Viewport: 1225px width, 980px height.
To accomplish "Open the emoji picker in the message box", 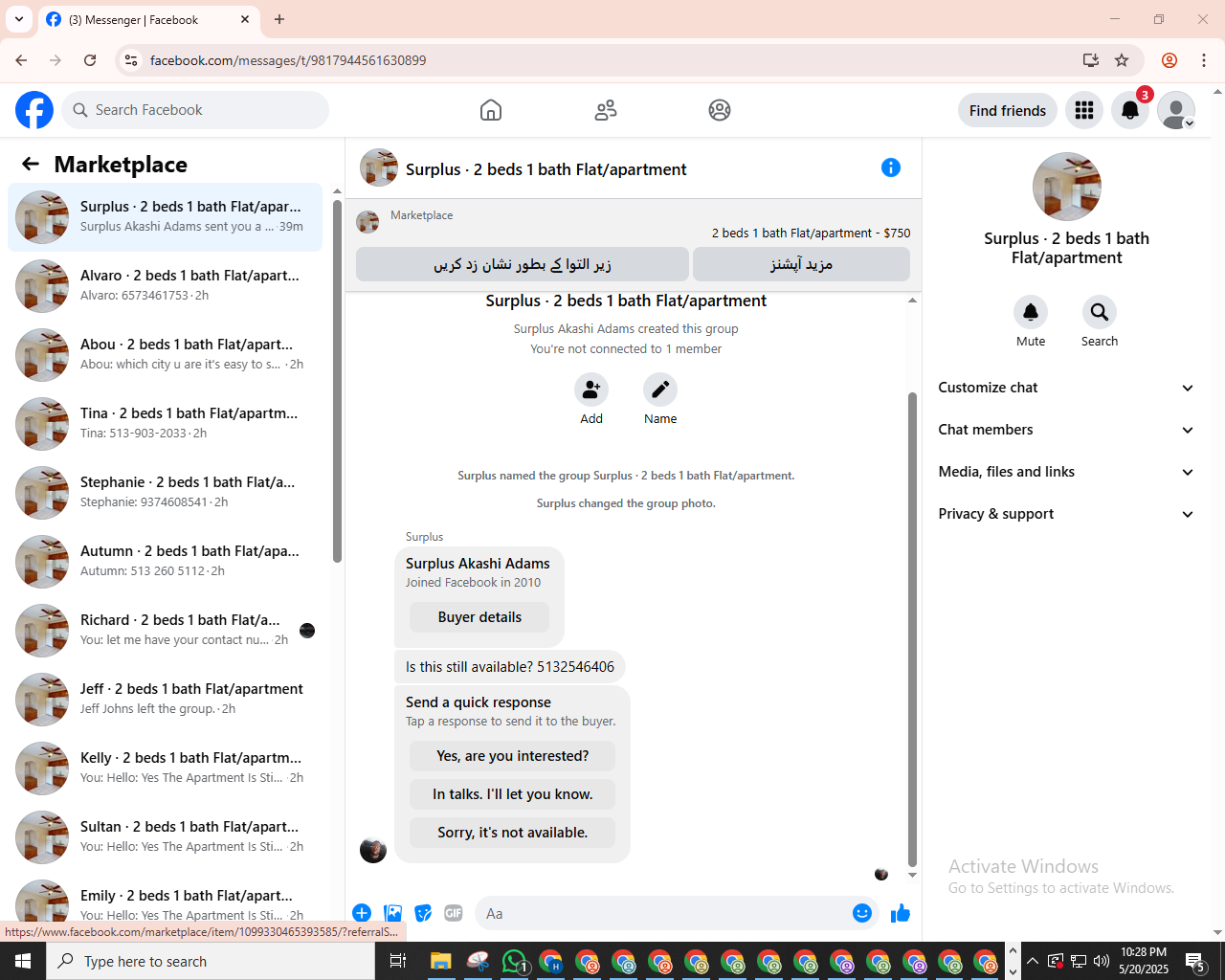I will point(862,913).
